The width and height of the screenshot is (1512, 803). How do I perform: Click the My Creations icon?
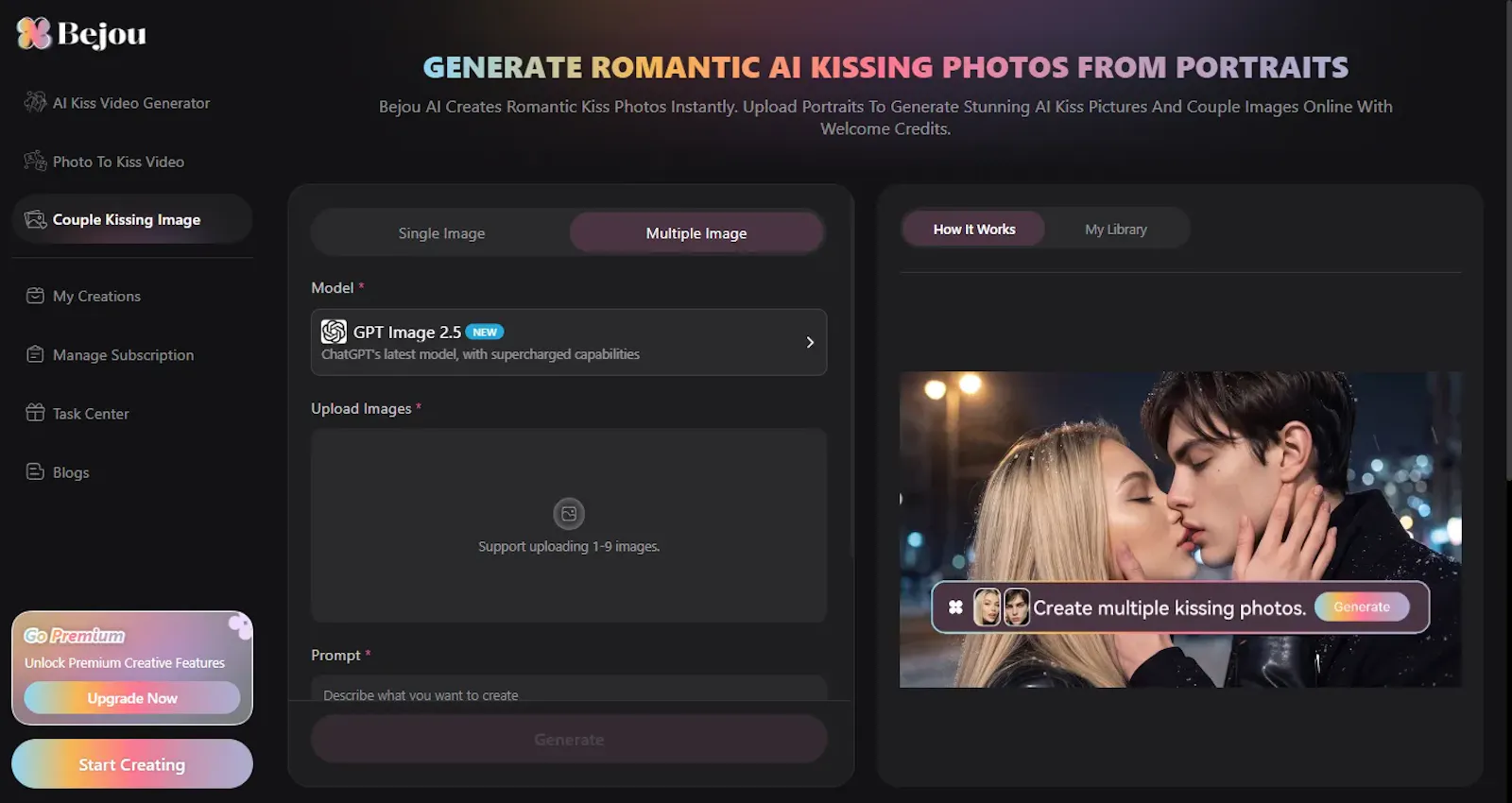(35, 296)
